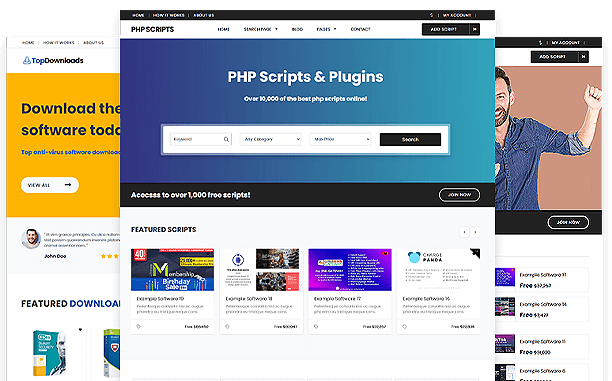The height and width of the screenshot is (381, 612).
Task: Open the Charge Panda thumbnail
Action: click(x=438, y=270)
